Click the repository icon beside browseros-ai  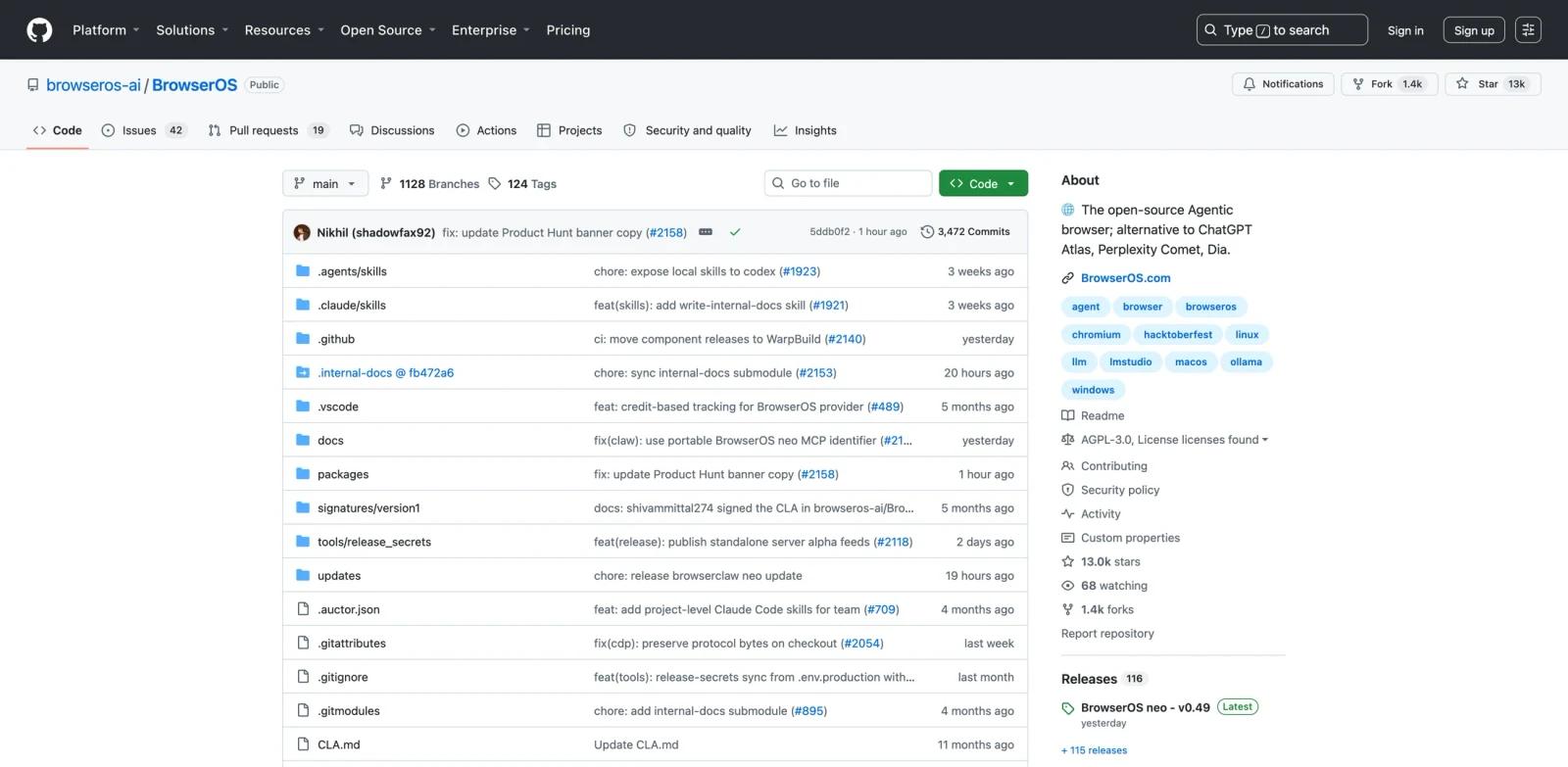(33, 85)
